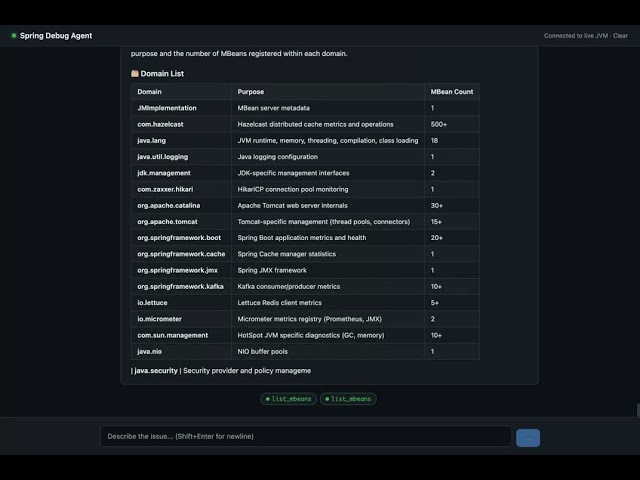Click 'HotSpot JVM specific diagnostics' cell

pyautogui.click(x=328, y=335)
